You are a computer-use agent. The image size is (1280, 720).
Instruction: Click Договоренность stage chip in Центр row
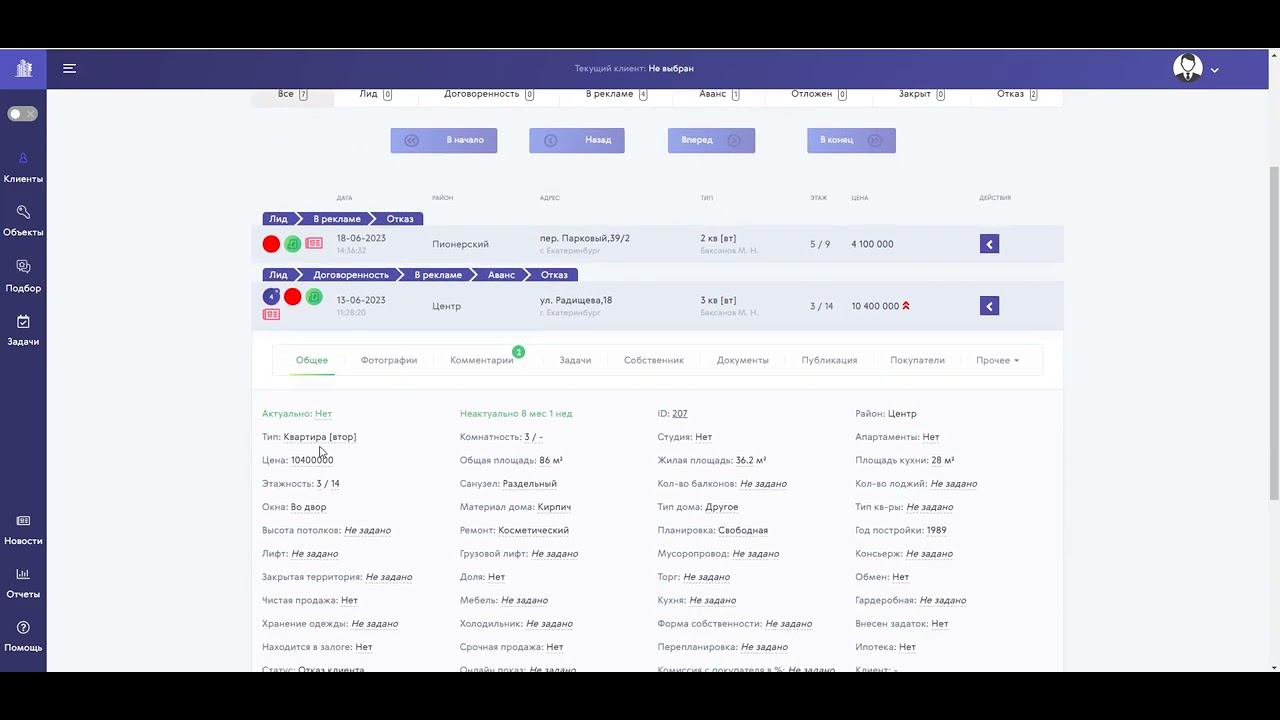tap(351, 275)
